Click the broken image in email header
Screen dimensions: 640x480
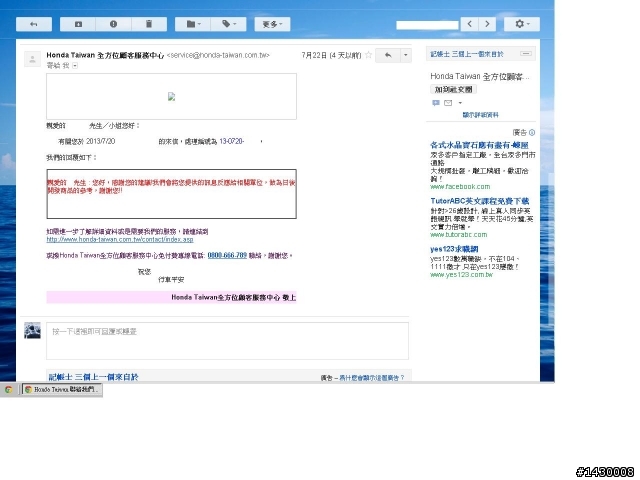(x=171, y=96)
